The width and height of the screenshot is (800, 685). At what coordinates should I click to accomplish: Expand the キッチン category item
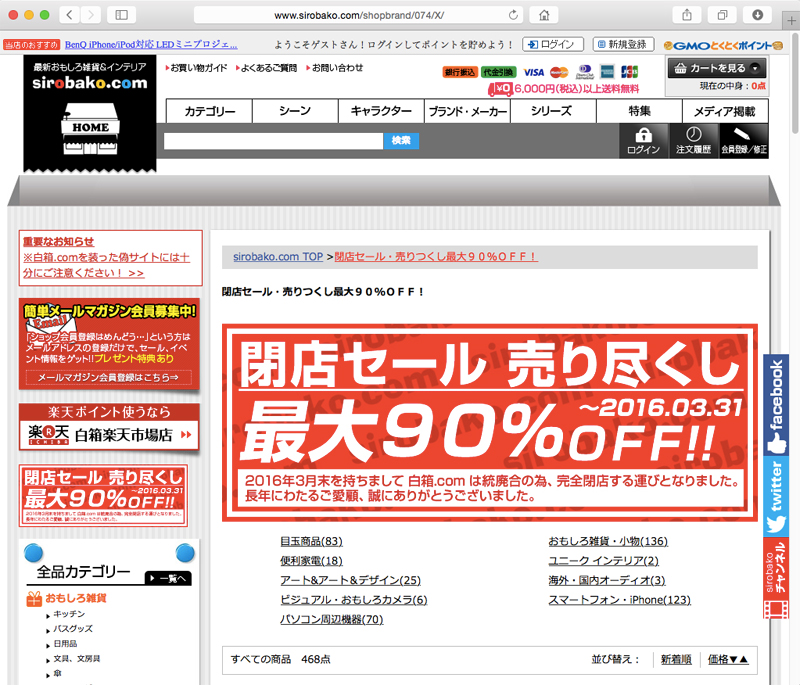(69, 614)
